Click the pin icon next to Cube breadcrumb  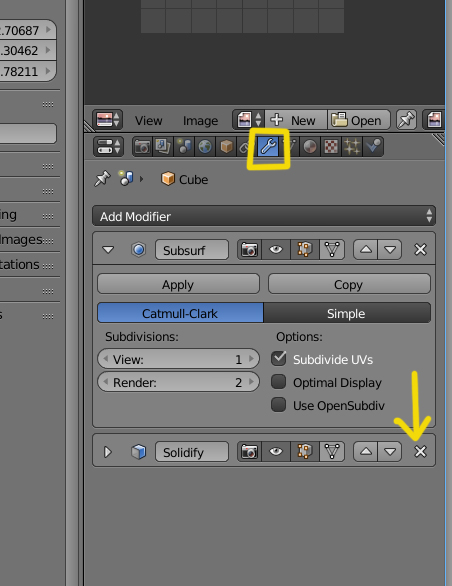[x=102, y=179]
